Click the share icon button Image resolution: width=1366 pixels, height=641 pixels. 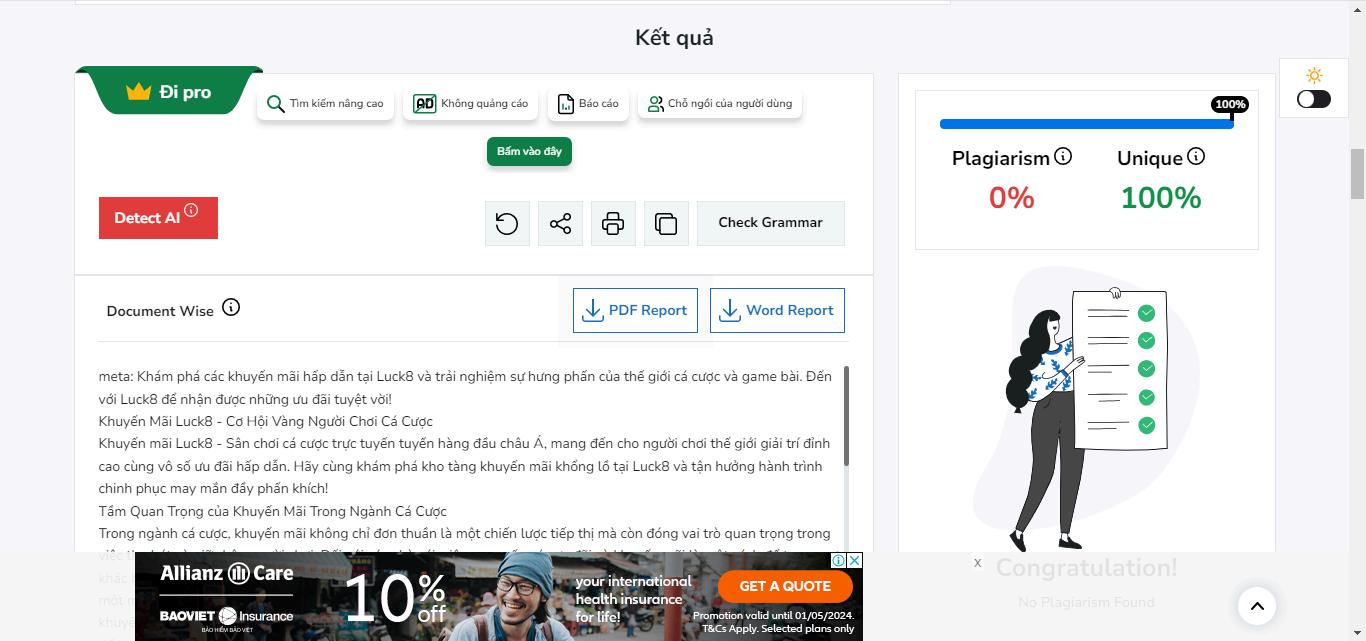click(560, 223)
